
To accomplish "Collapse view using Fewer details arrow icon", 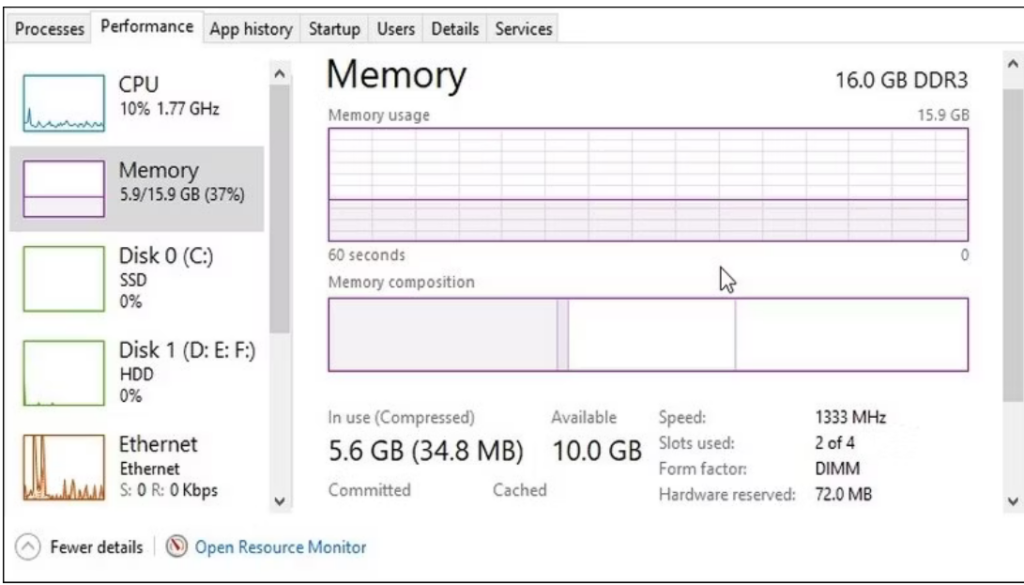I will [x=30, y=547].
